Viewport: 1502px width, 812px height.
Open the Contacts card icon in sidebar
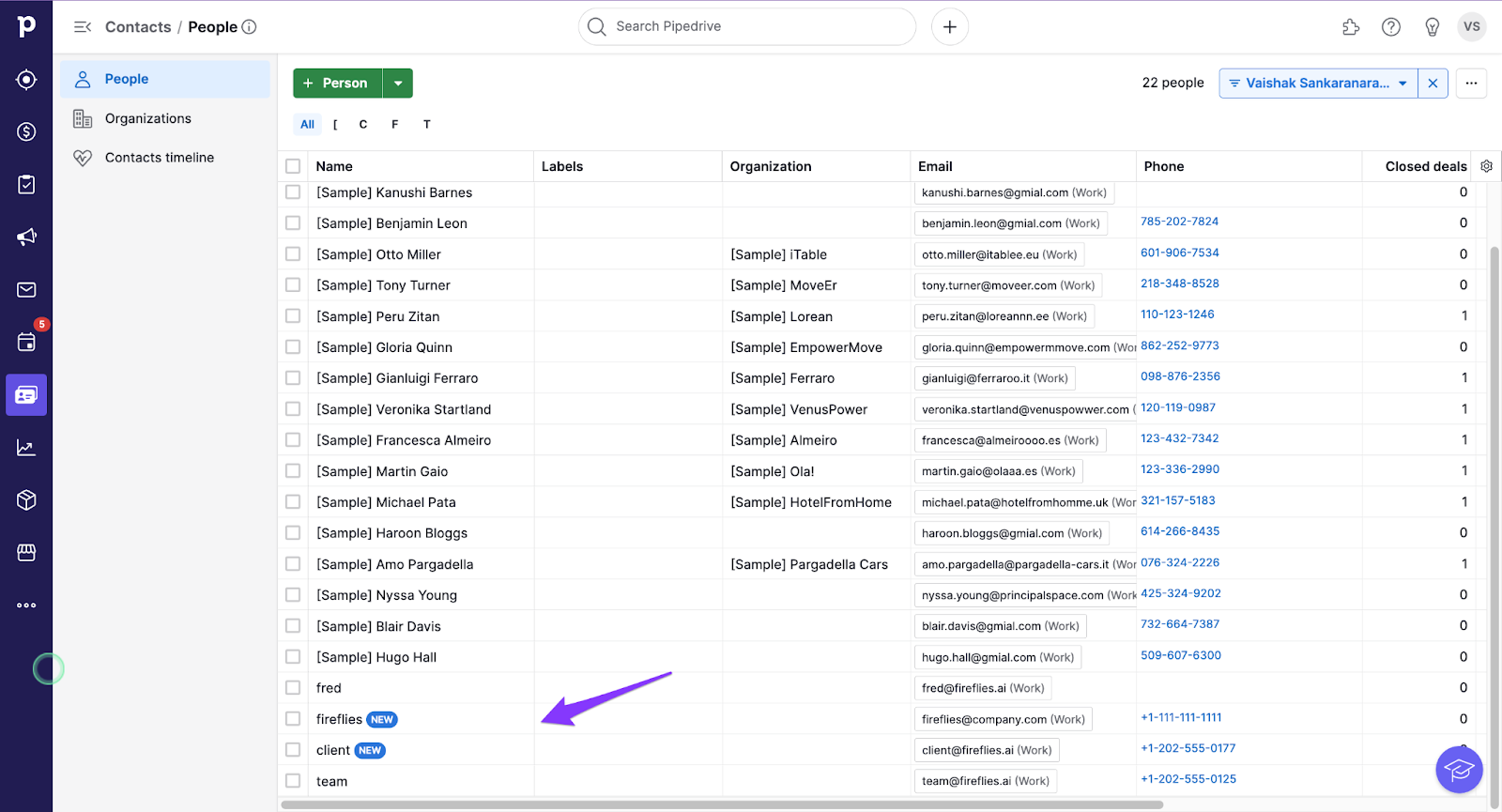click(26, 395)
